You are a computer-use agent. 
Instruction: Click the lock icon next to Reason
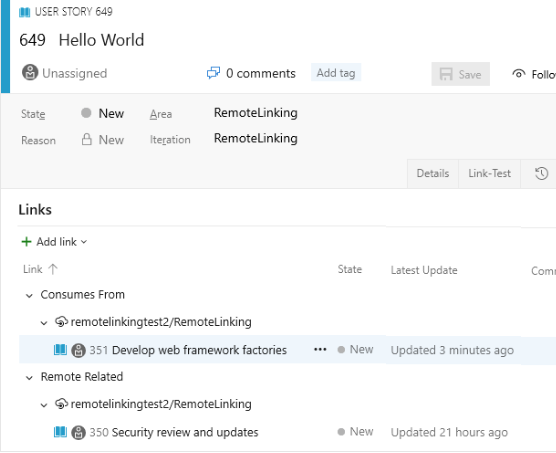coord(87,139)
